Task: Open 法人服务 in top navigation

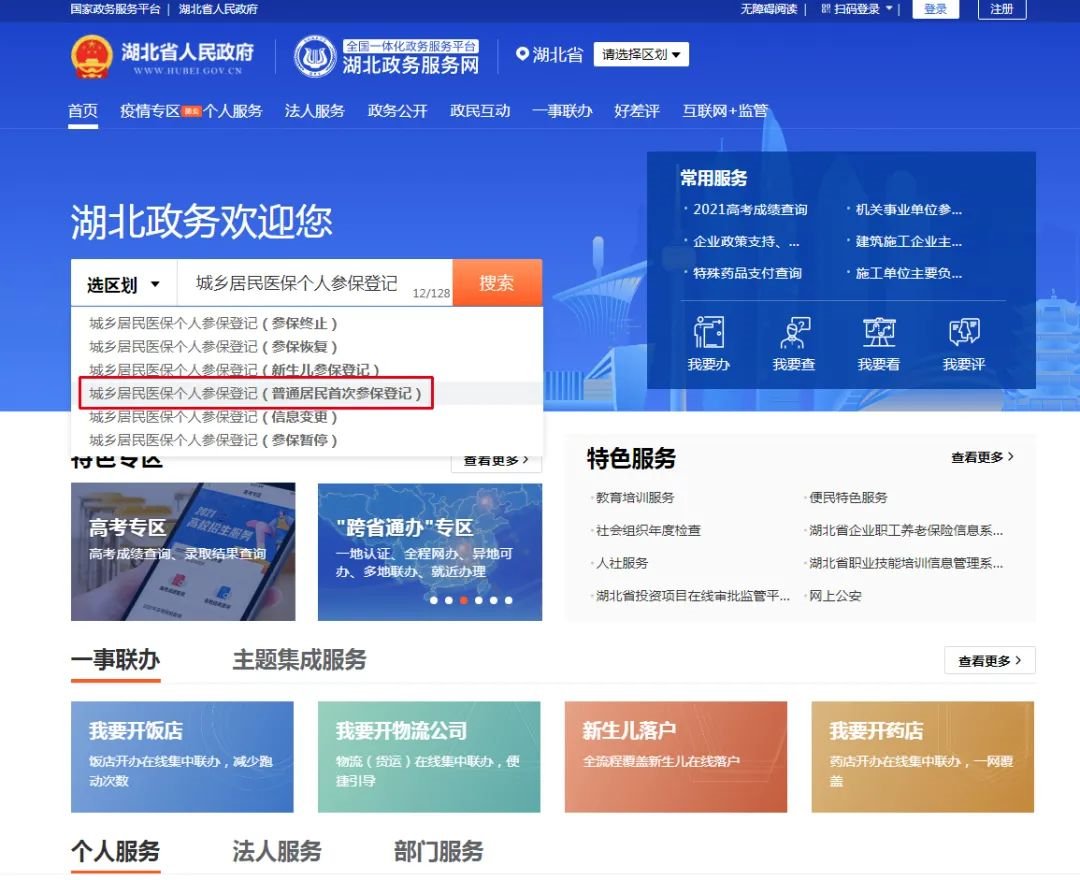Action: click(x=315, y=111)
